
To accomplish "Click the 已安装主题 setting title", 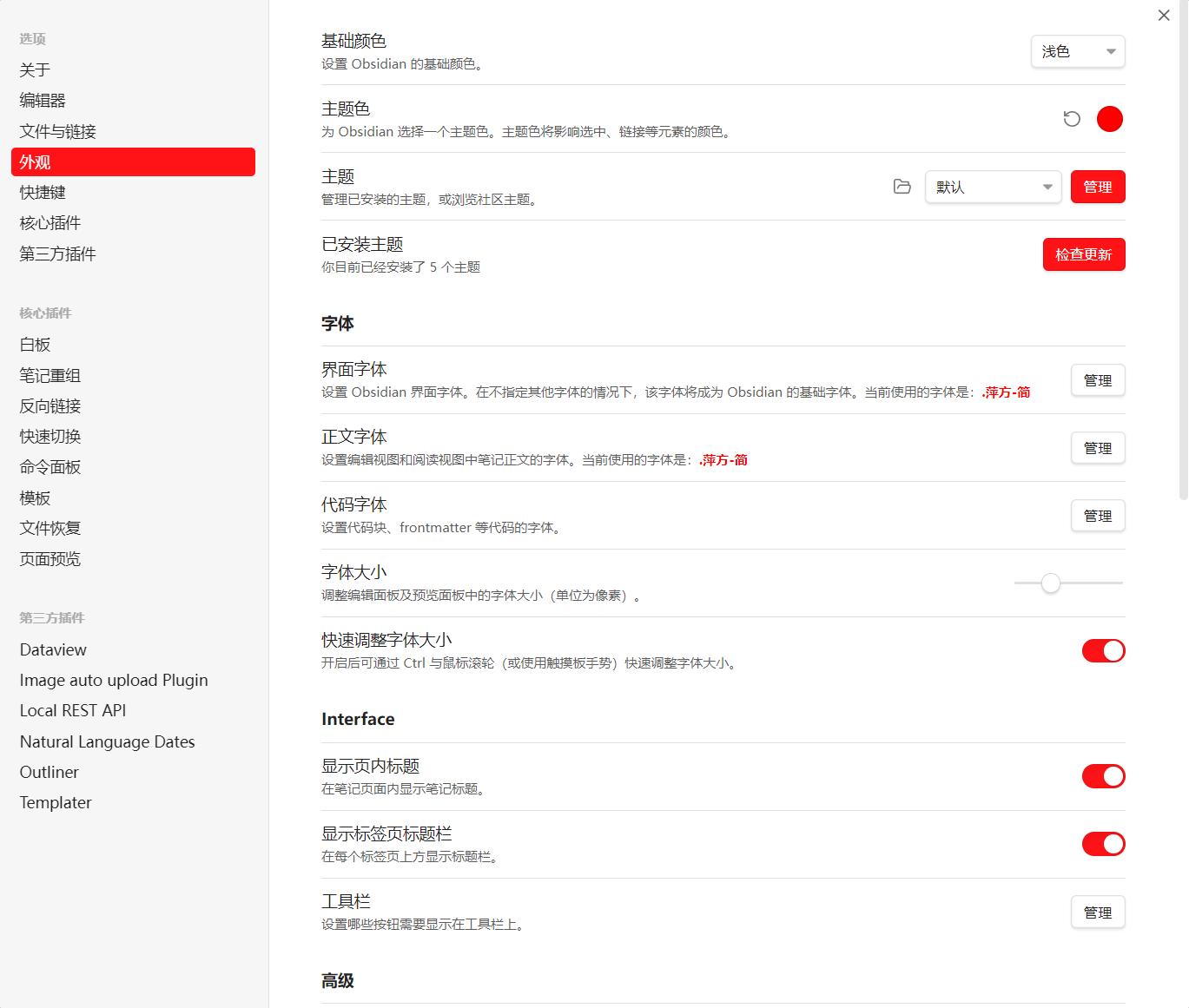I will (x=362, y=244).
